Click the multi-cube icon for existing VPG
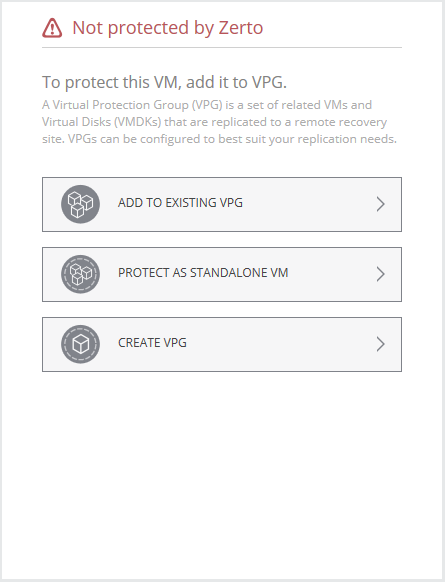The height and width of the screenshot is (582, 445). point(80,204)
